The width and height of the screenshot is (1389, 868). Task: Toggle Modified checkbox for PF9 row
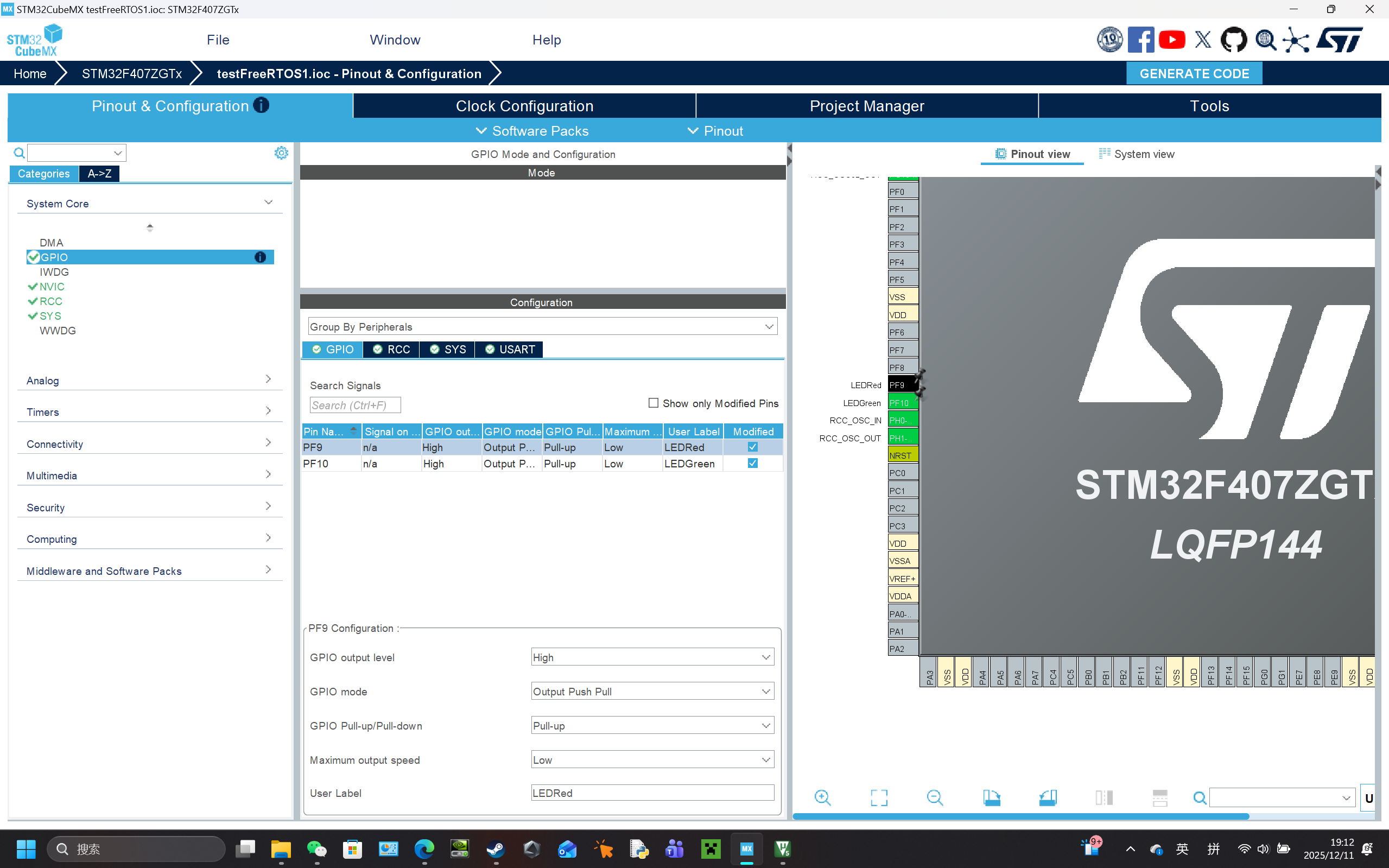pyautogui.click(x=752, y=447)
